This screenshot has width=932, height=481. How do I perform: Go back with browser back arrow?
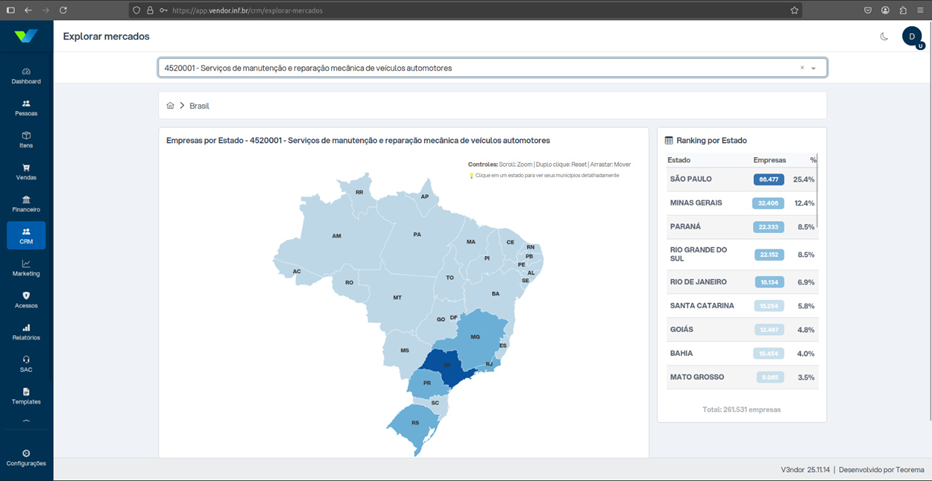(29, 10)
